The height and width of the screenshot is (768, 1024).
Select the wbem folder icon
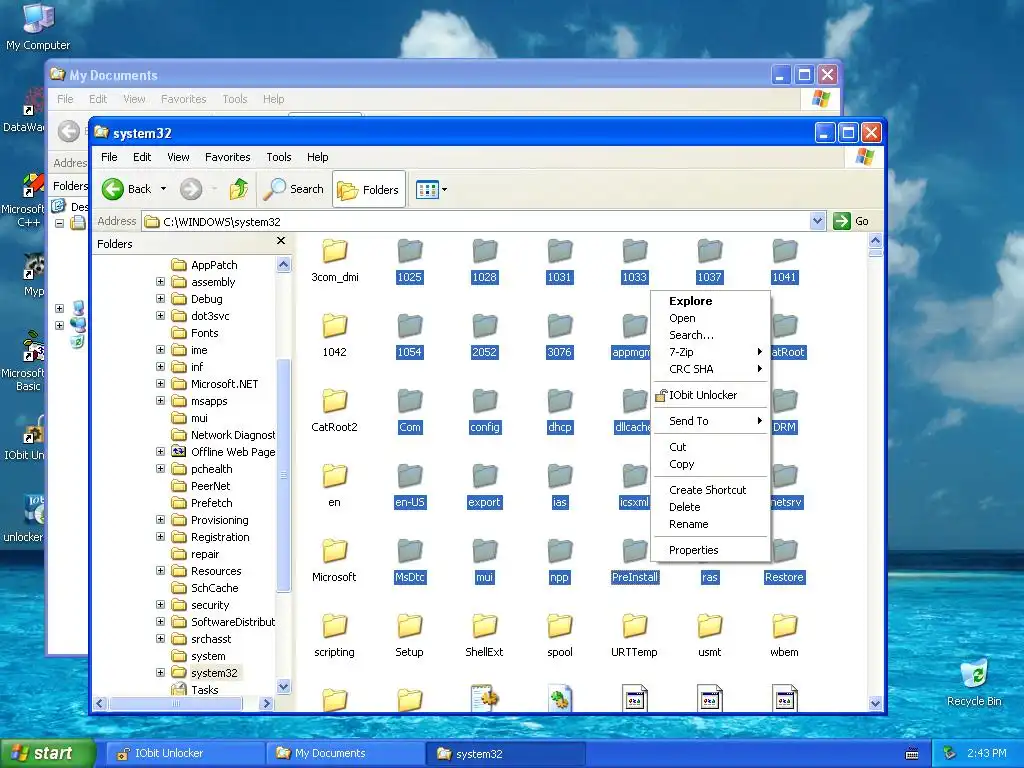[x=784, y=626]
